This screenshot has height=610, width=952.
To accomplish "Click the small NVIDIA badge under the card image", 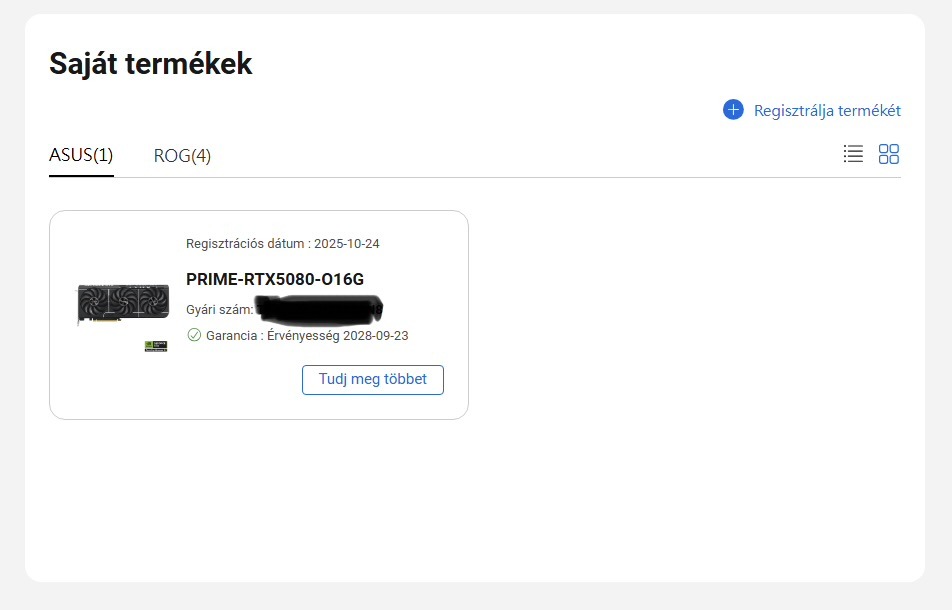I will click(155, 346).
